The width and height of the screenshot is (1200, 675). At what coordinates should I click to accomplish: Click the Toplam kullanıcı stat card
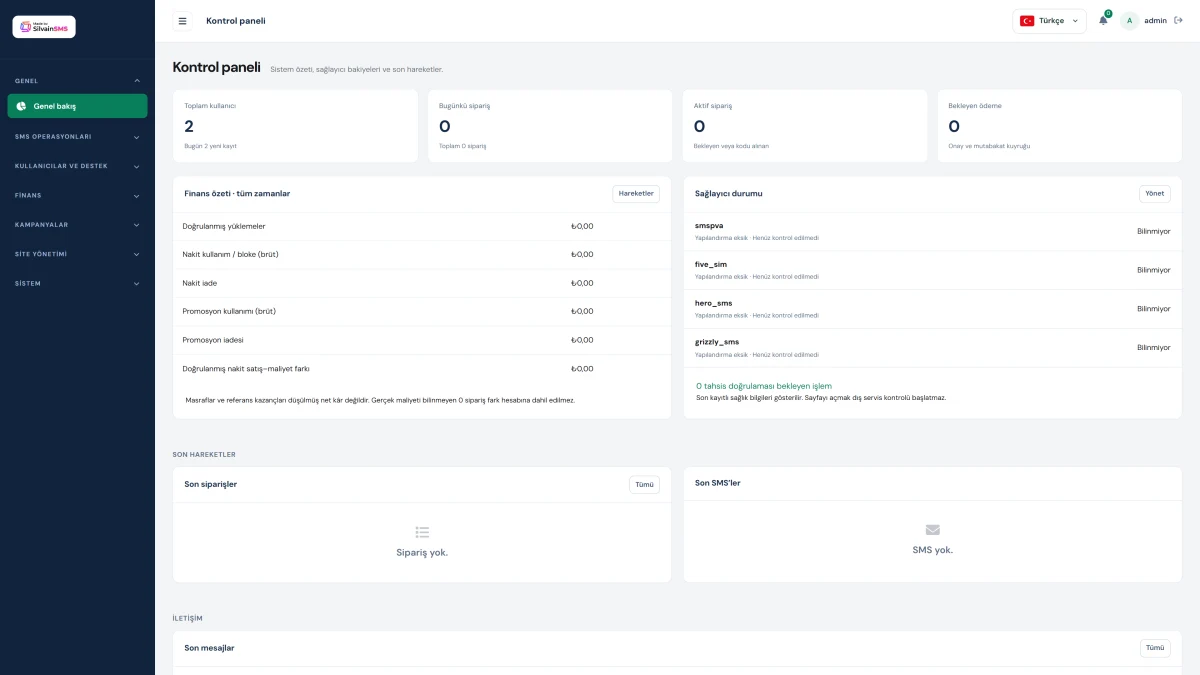(x=295, y=126)
